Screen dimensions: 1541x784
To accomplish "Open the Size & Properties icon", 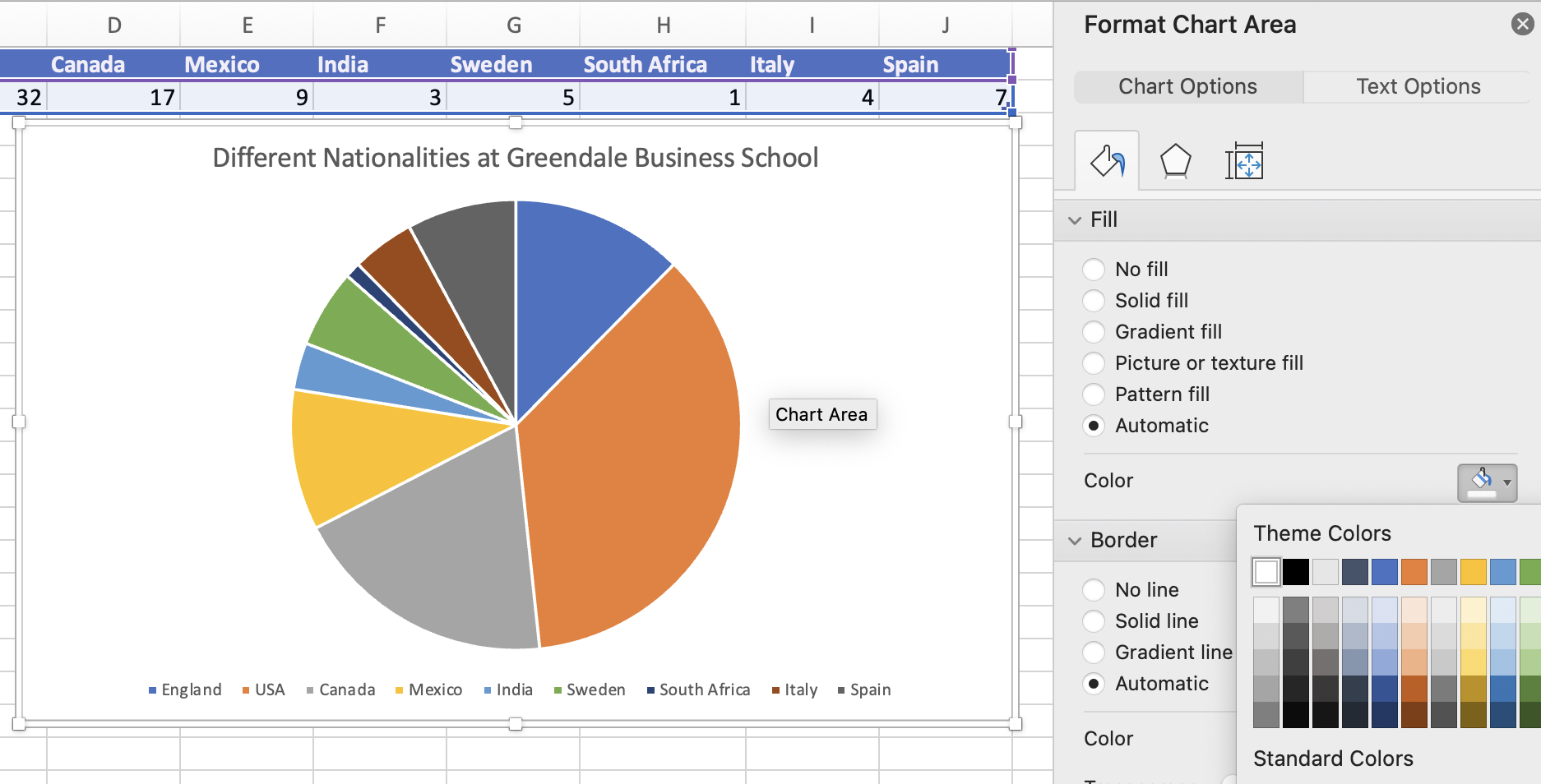I will [x=1244, y=161].
